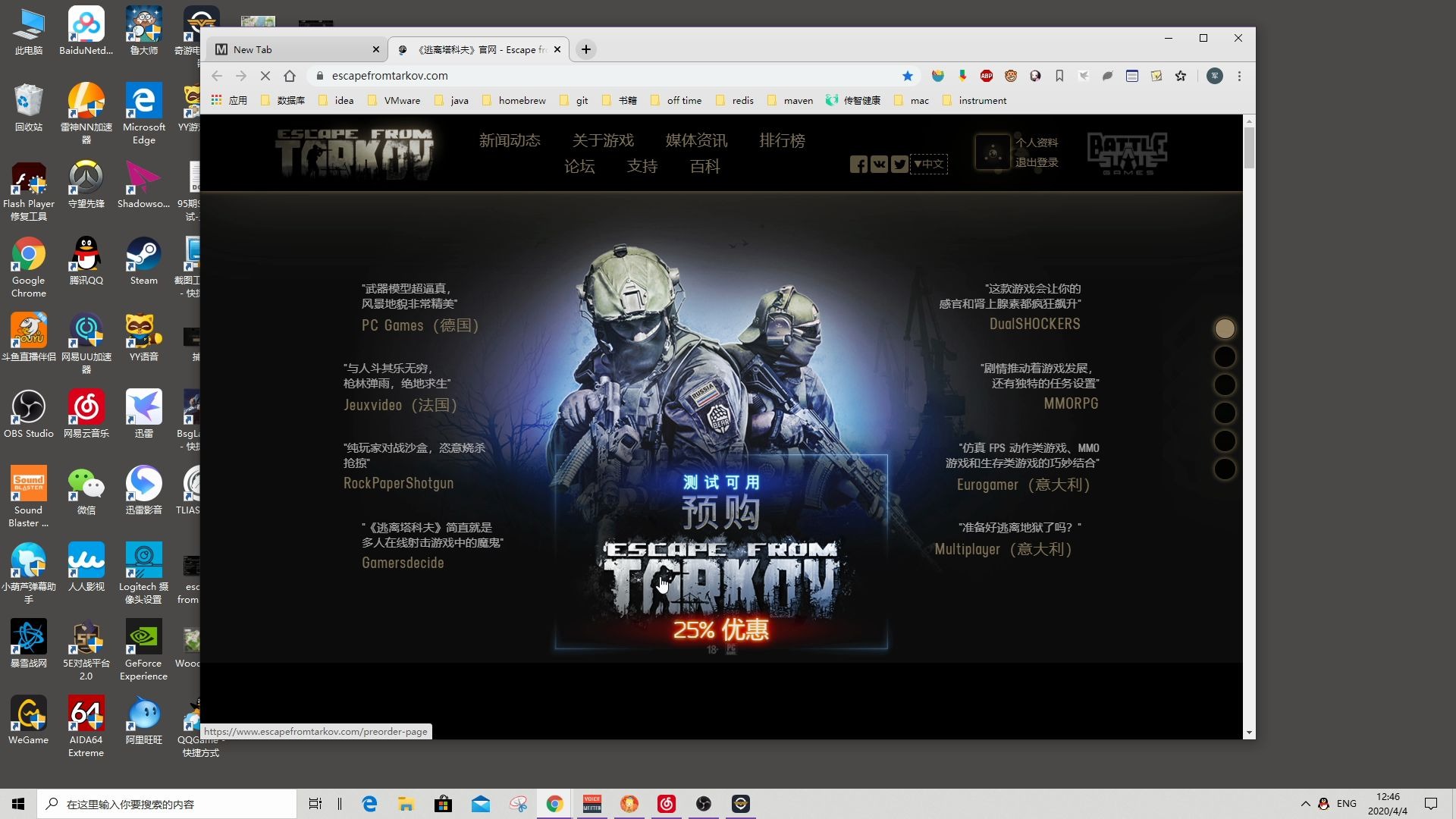Screen dimensions: 1456x819
Task: Open the OBS Studio desktop shortcut
Action: 29,415
